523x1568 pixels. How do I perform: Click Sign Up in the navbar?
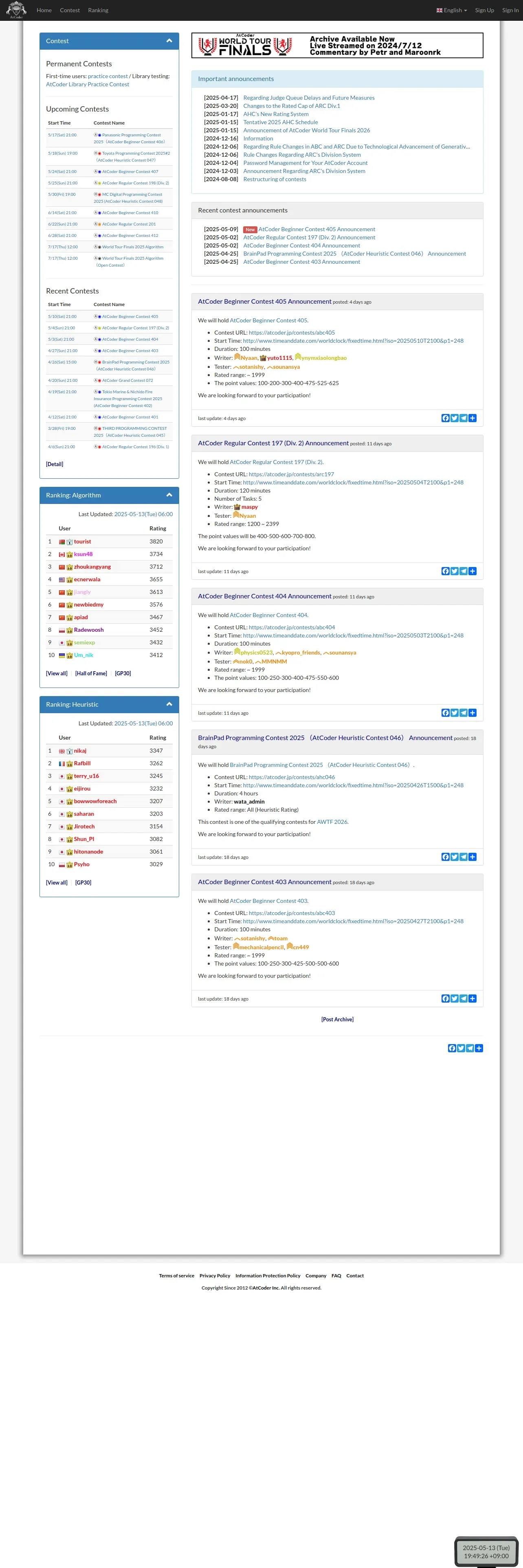click(x=485, y=10)
